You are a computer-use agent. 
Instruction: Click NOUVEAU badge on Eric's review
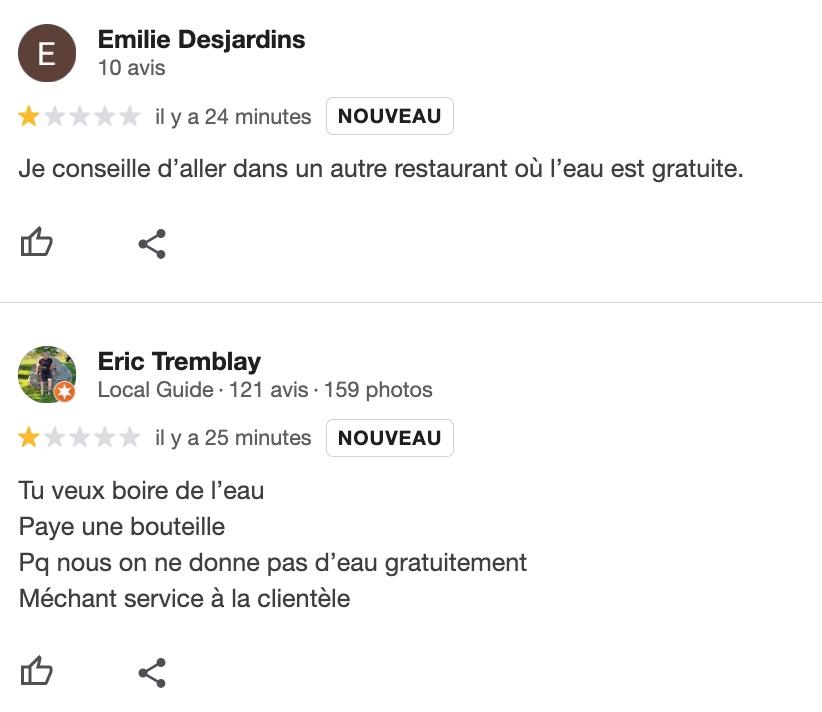[x=390, y=438]
